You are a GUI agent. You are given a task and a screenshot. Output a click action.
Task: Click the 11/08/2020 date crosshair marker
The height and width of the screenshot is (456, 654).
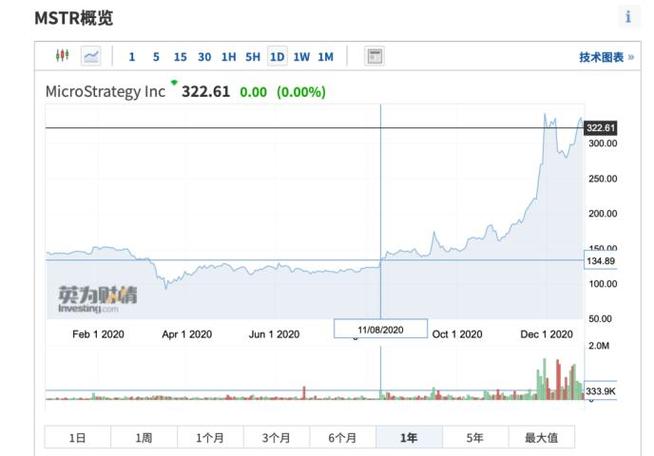point(380,329)
